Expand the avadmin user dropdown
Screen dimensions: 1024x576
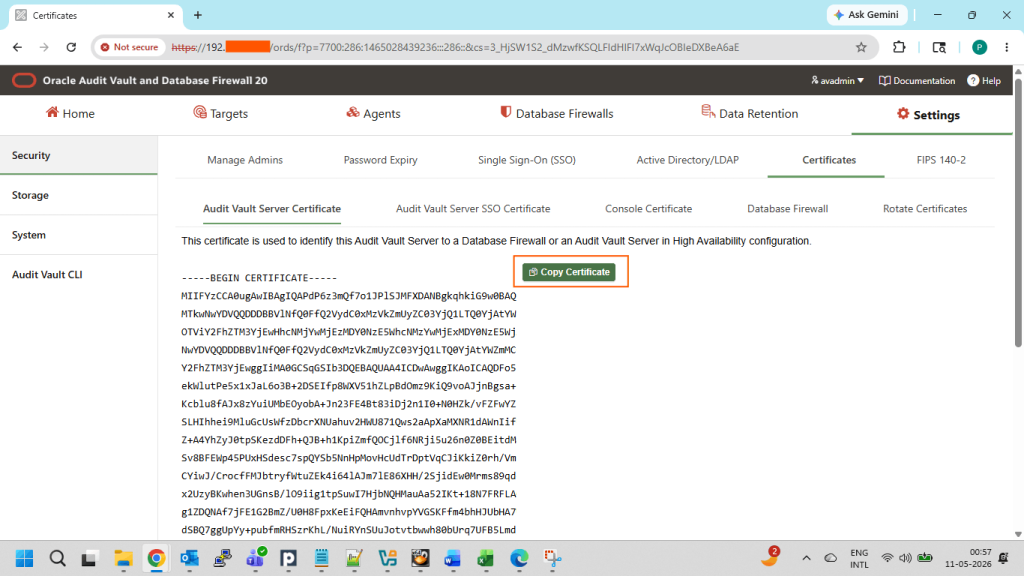837,80
